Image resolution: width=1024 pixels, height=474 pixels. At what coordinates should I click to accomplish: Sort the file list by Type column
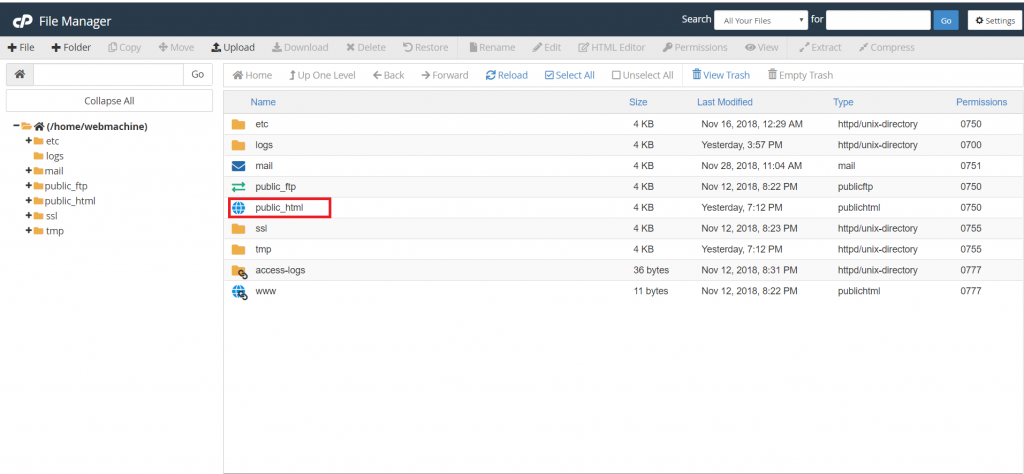pyautogui.click(x=843, y=102)
